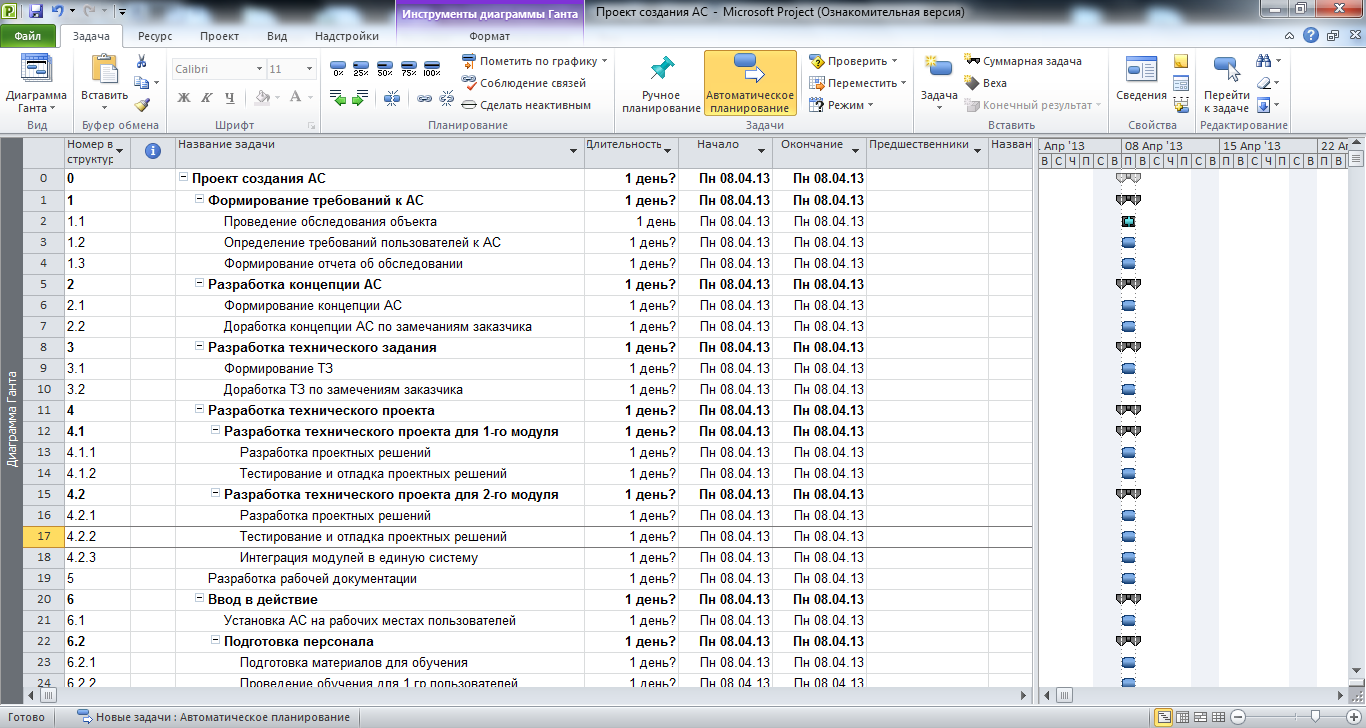1366x728 pixels.
Task: Click the Insert Task icon
Action: click(939, 68)
